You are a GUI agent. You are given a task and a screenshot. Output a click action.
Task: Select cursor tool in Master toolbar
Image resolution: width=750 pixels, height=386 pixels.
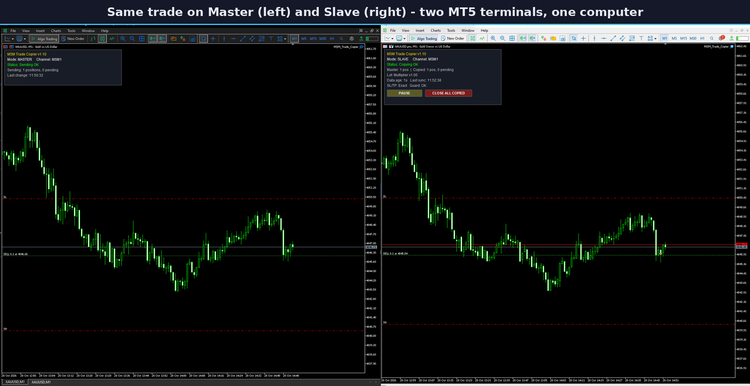pos(203,39)
